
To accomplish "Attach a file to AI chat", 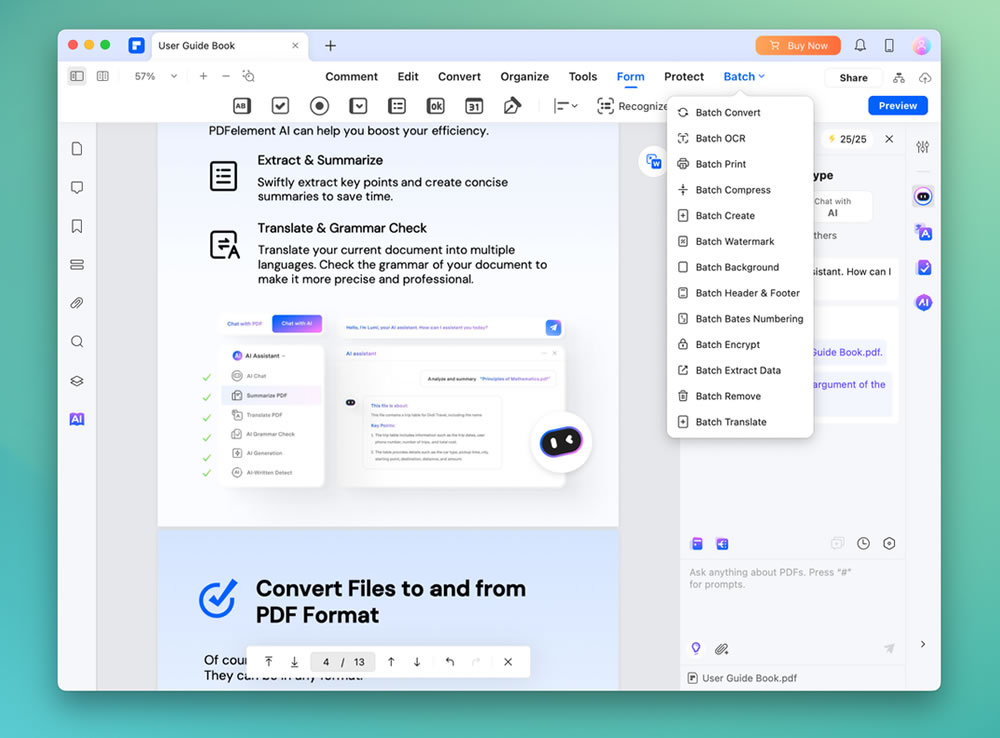I will coord(721,649).
